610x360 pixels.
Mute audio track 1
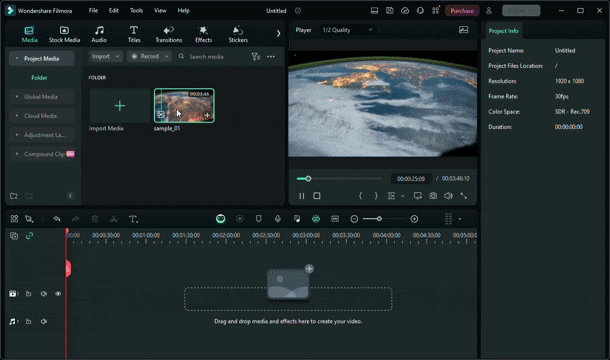point(44,321)
